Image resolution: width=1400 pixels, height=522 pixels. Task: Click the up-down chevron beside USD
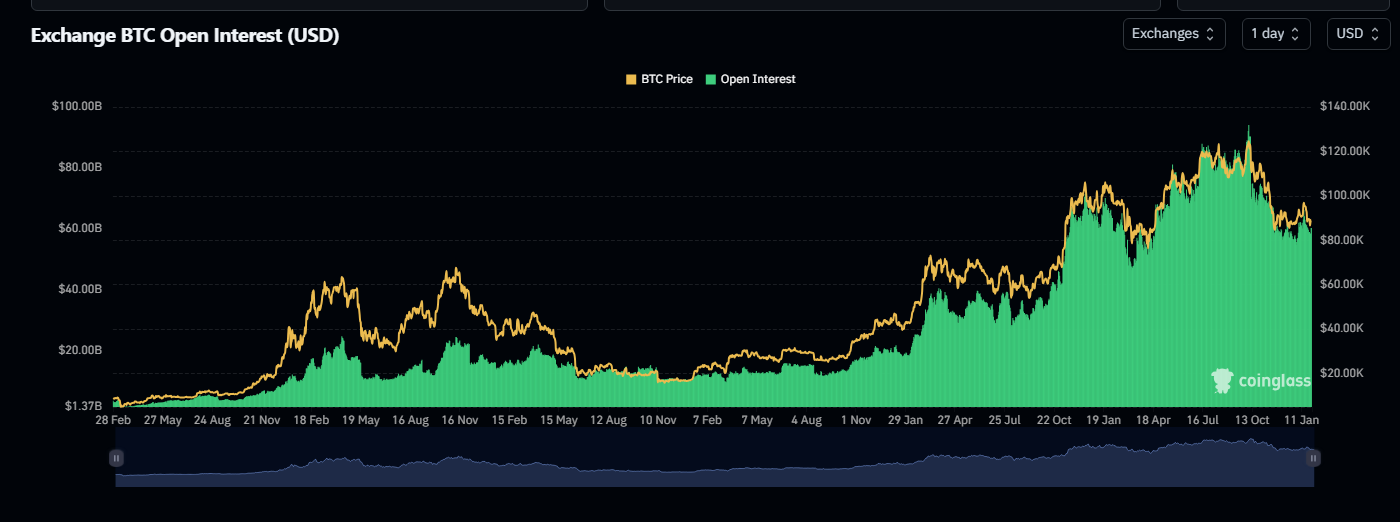pyautogui.click(x=1375, y=34)
